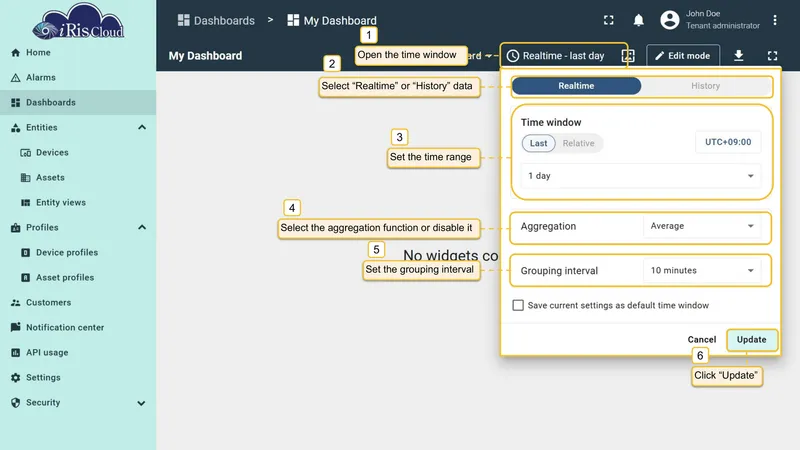Open the Settings sidebar entry
The image size is (800, 450).
[78, 378]
